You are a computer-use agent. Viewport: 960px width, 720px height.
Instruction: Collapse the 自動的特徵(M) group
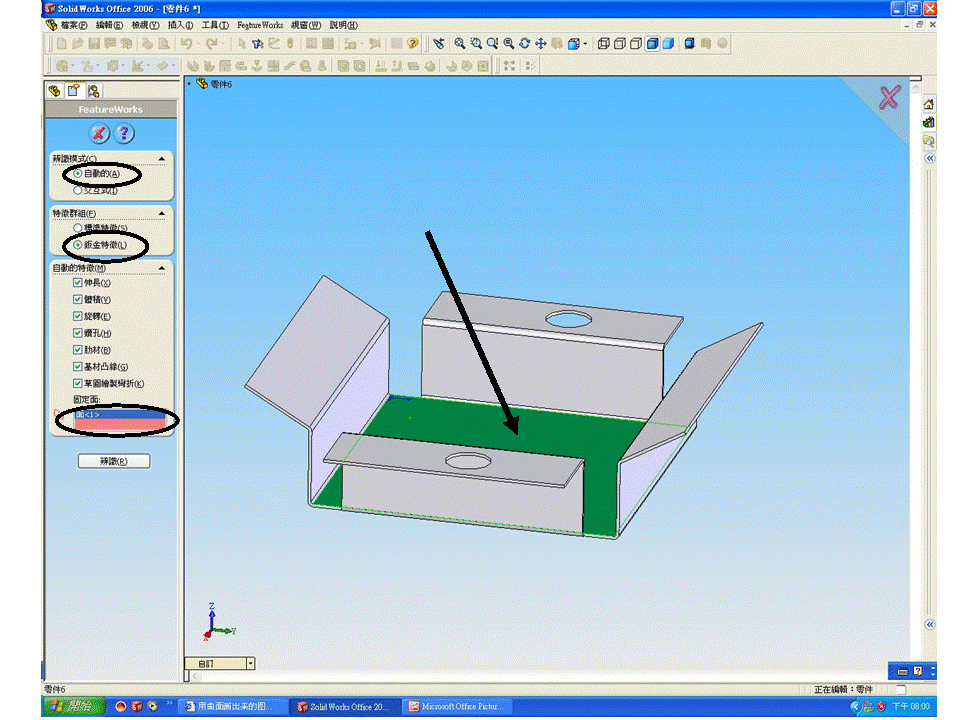click(162, 268)
